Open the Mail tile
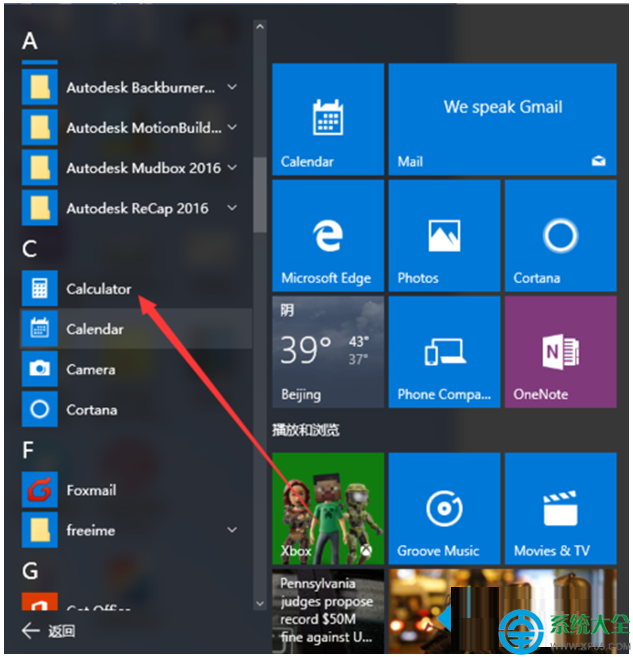 click(502, 119)
